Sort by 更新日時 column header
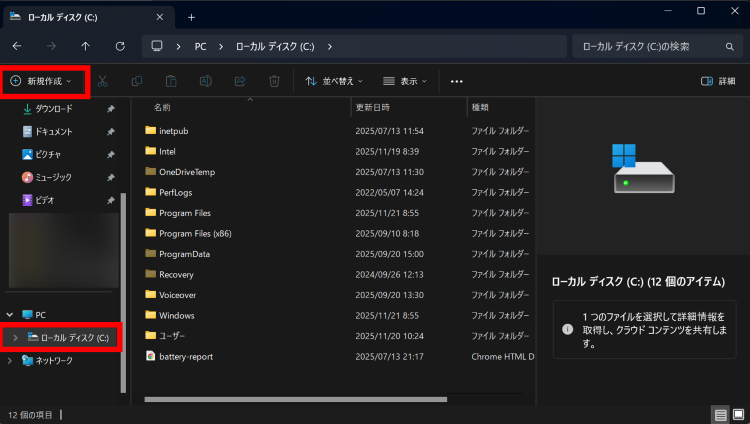The width and height of the screenshot is (750, 424). (372, 107)
